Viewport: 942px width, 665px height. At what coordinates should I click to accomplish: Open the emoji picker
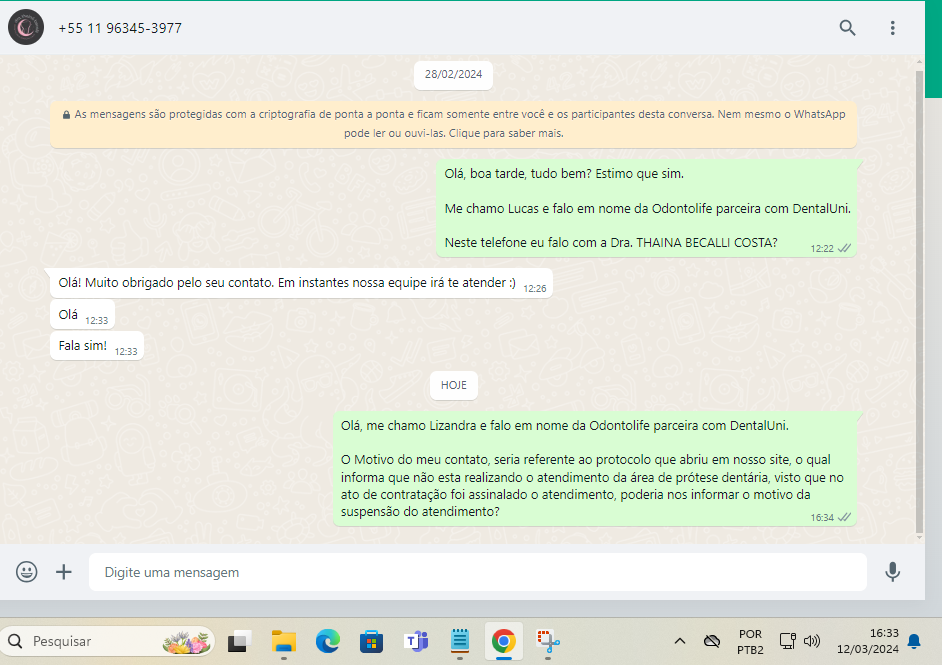point(26,571)
